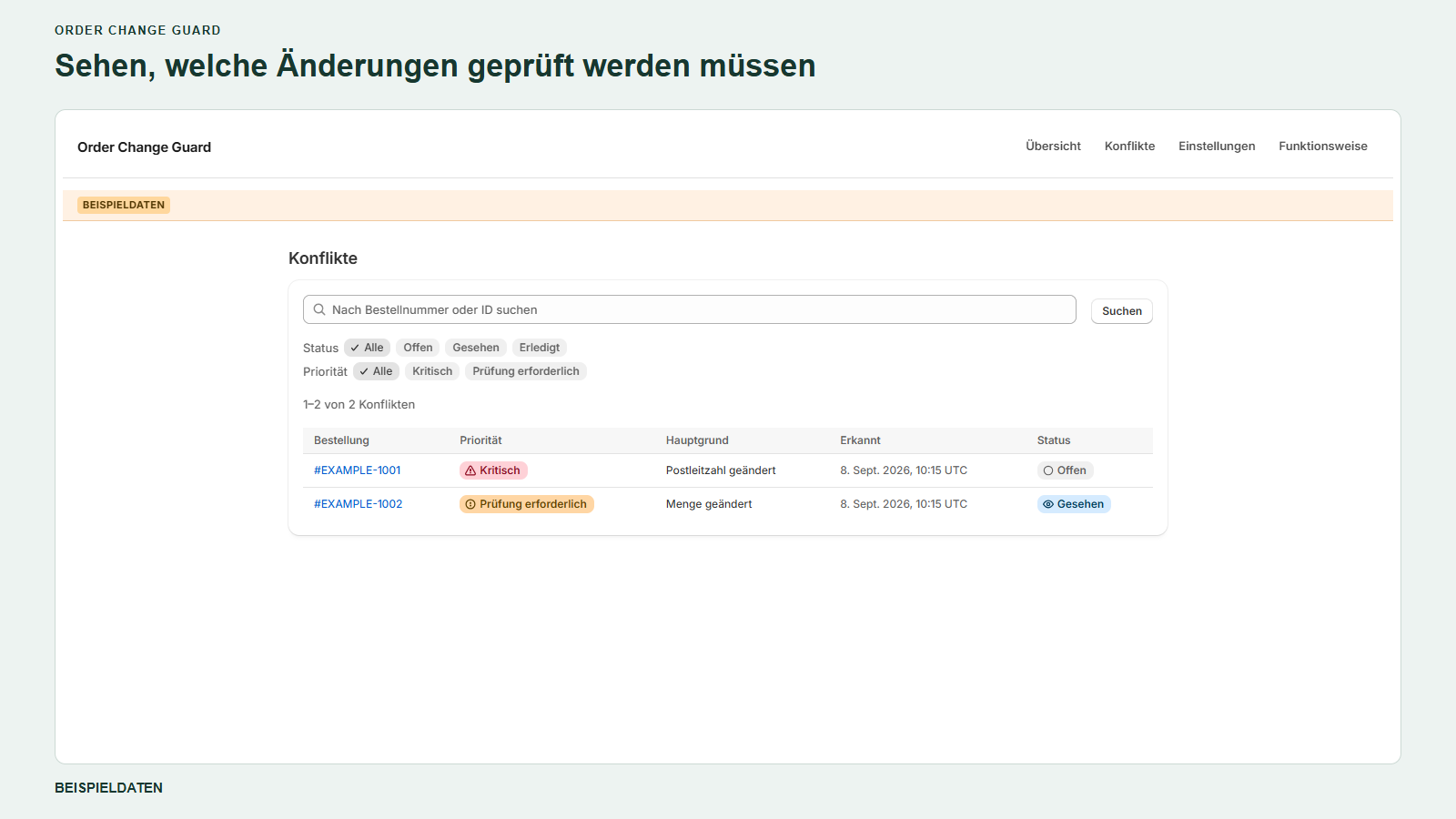Screen dimensions: 1456x819
Task: Click the Suchen button
Action: pos(1122,311)
